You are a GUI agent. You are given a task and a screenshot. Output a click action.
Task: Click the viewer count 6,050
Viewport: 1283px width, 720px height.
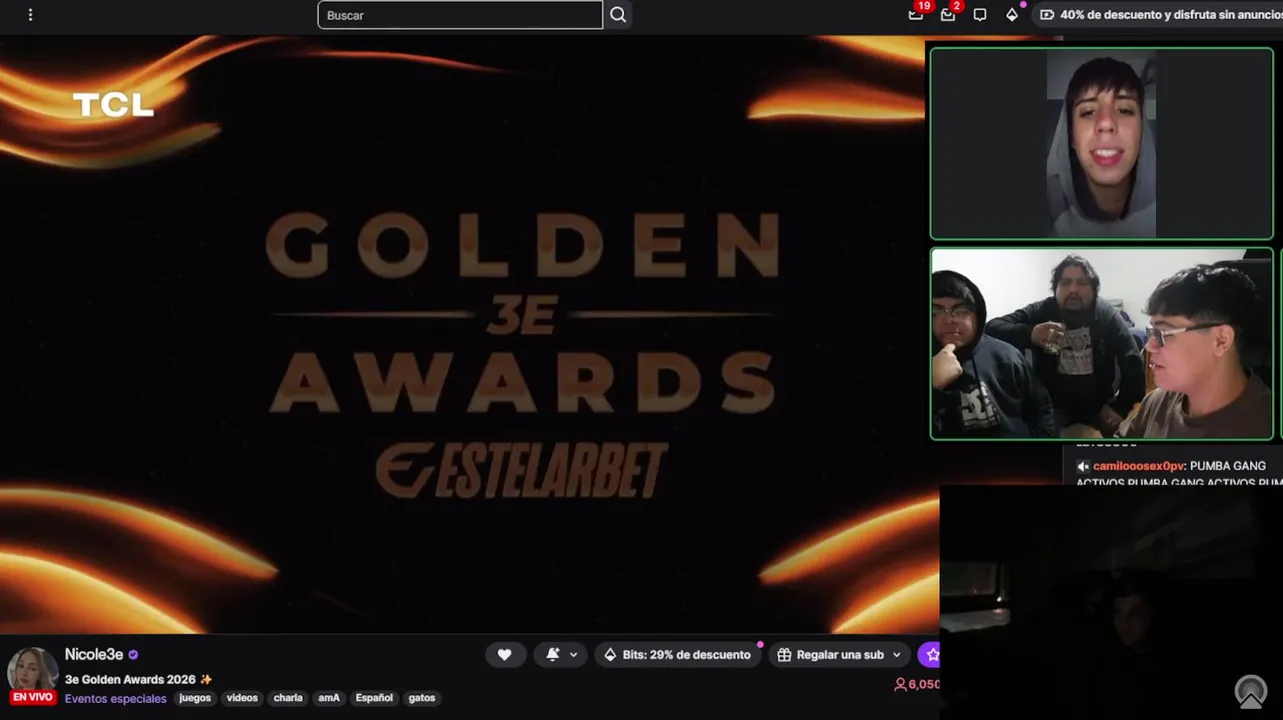point(917,684)
